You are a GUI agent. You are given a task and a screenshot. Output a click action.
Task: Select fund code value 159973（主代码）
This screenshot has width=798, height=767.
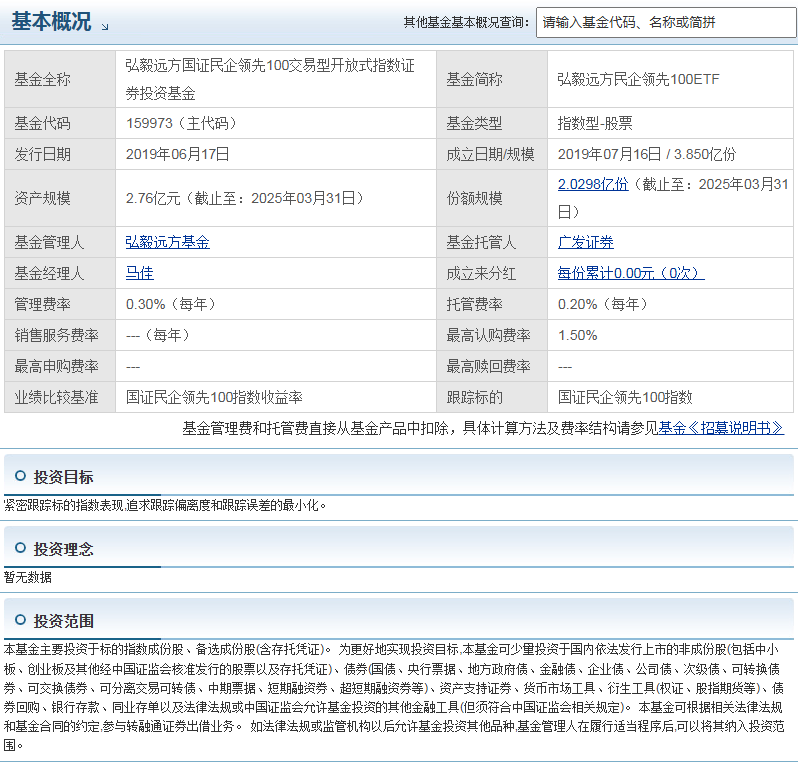pyautogui.click(x=181, y=123)
